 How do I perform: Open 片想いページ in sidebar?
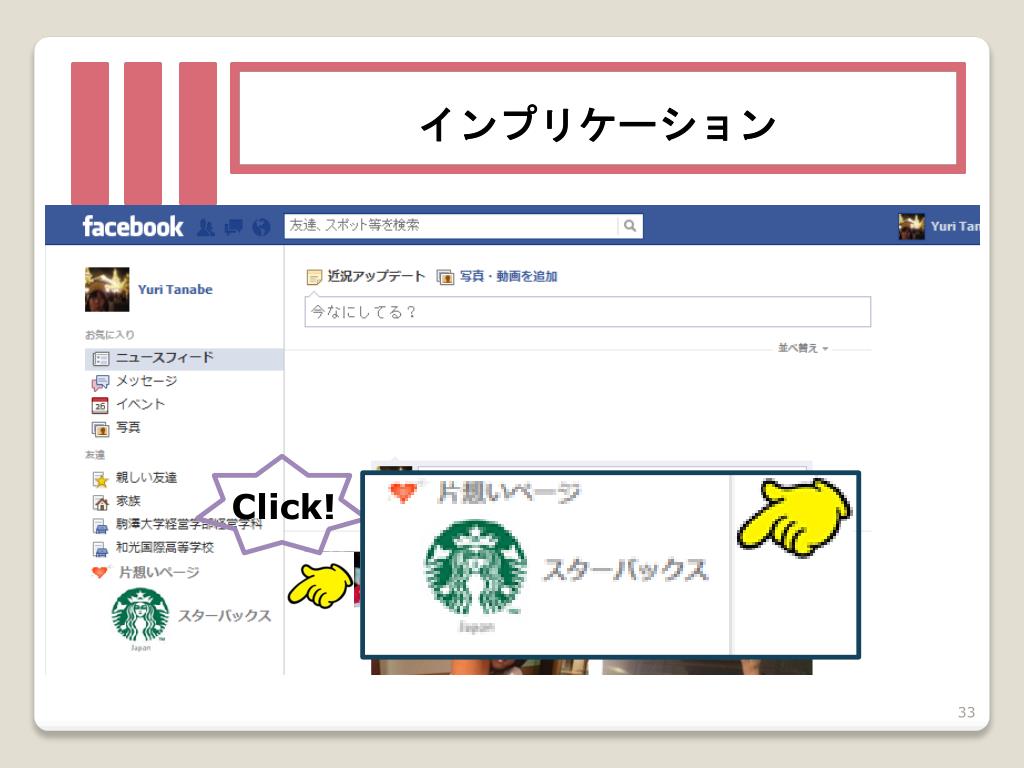159,573
